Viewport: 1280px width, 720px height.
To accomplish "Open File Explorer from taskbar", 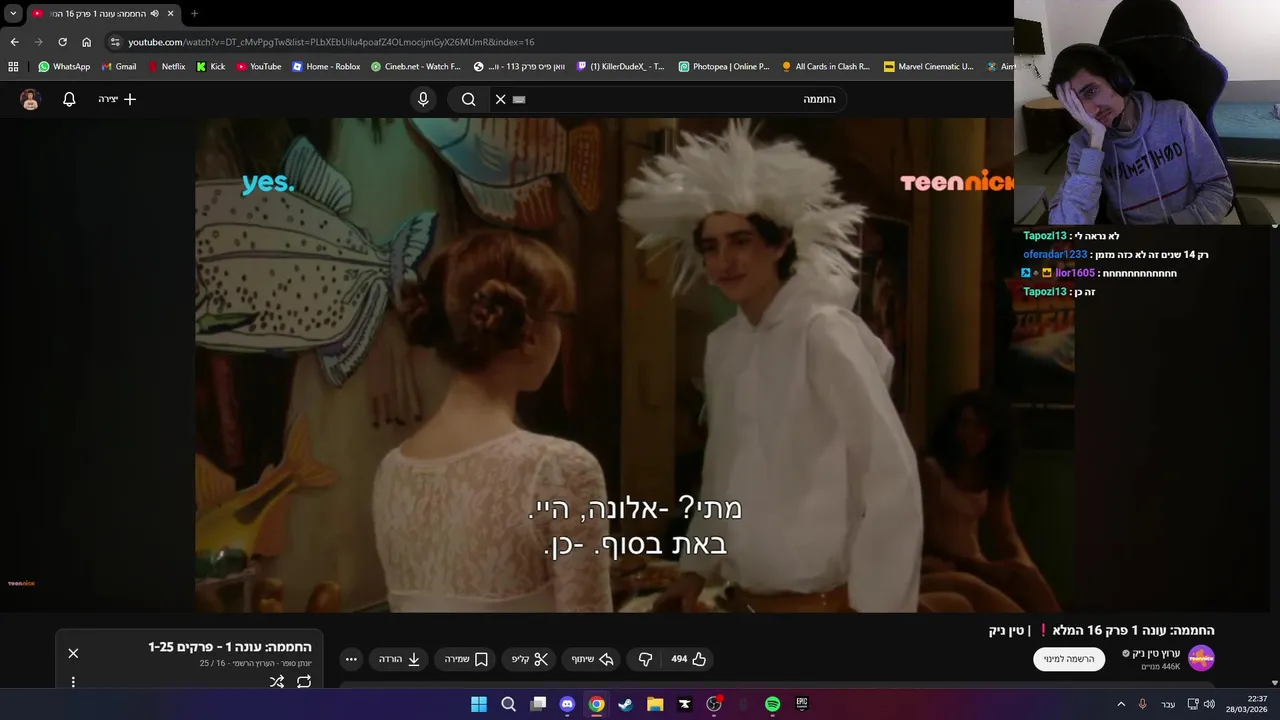I will click(x=655, y=704).
